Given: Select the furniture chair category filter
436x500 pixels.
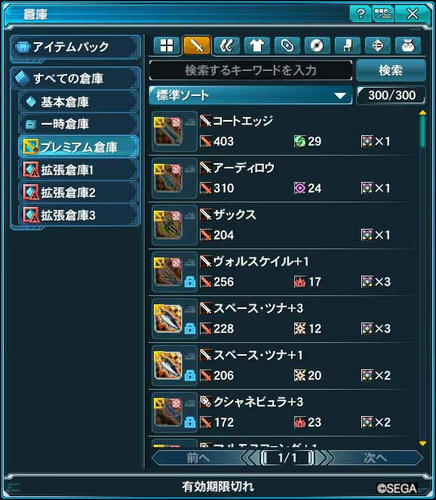Looking at the screenshot, I should pos(347,45).
